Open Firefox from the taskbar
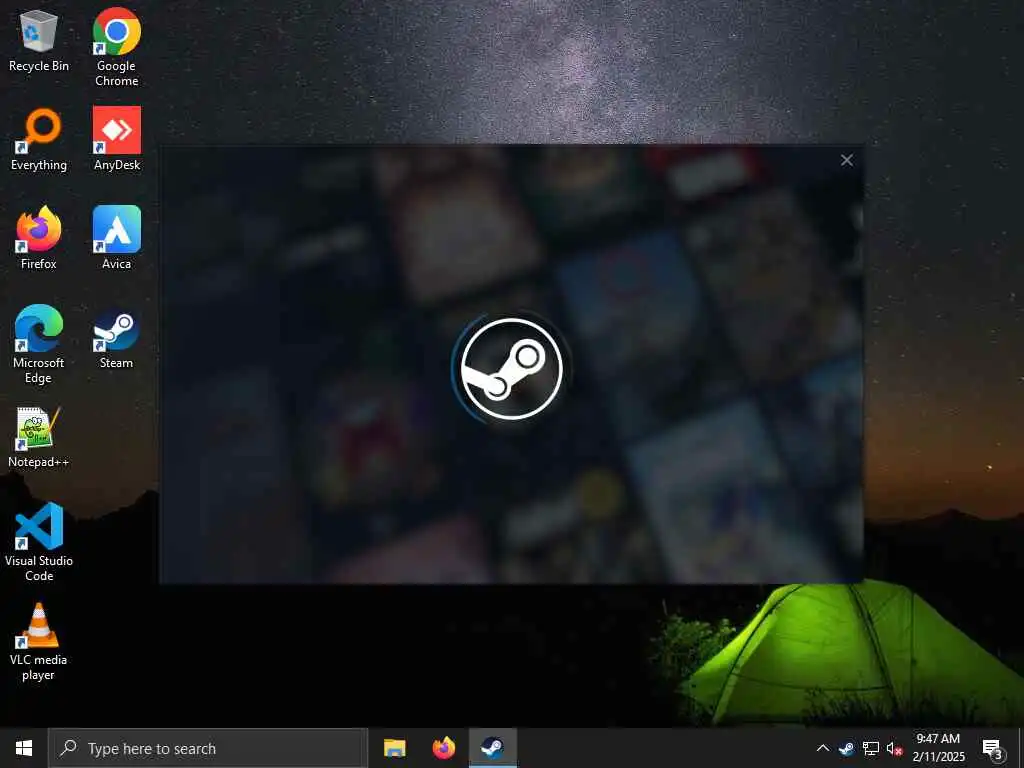The height and width of the screenshot is (768, 1024). (443, 748)
